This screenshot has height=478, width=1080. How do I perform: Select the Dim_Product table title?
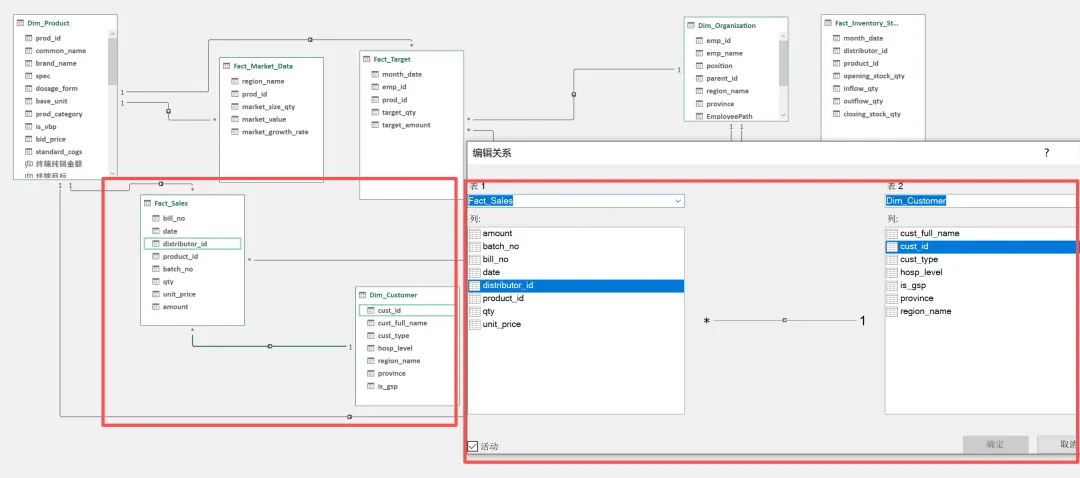pos(48,23)
